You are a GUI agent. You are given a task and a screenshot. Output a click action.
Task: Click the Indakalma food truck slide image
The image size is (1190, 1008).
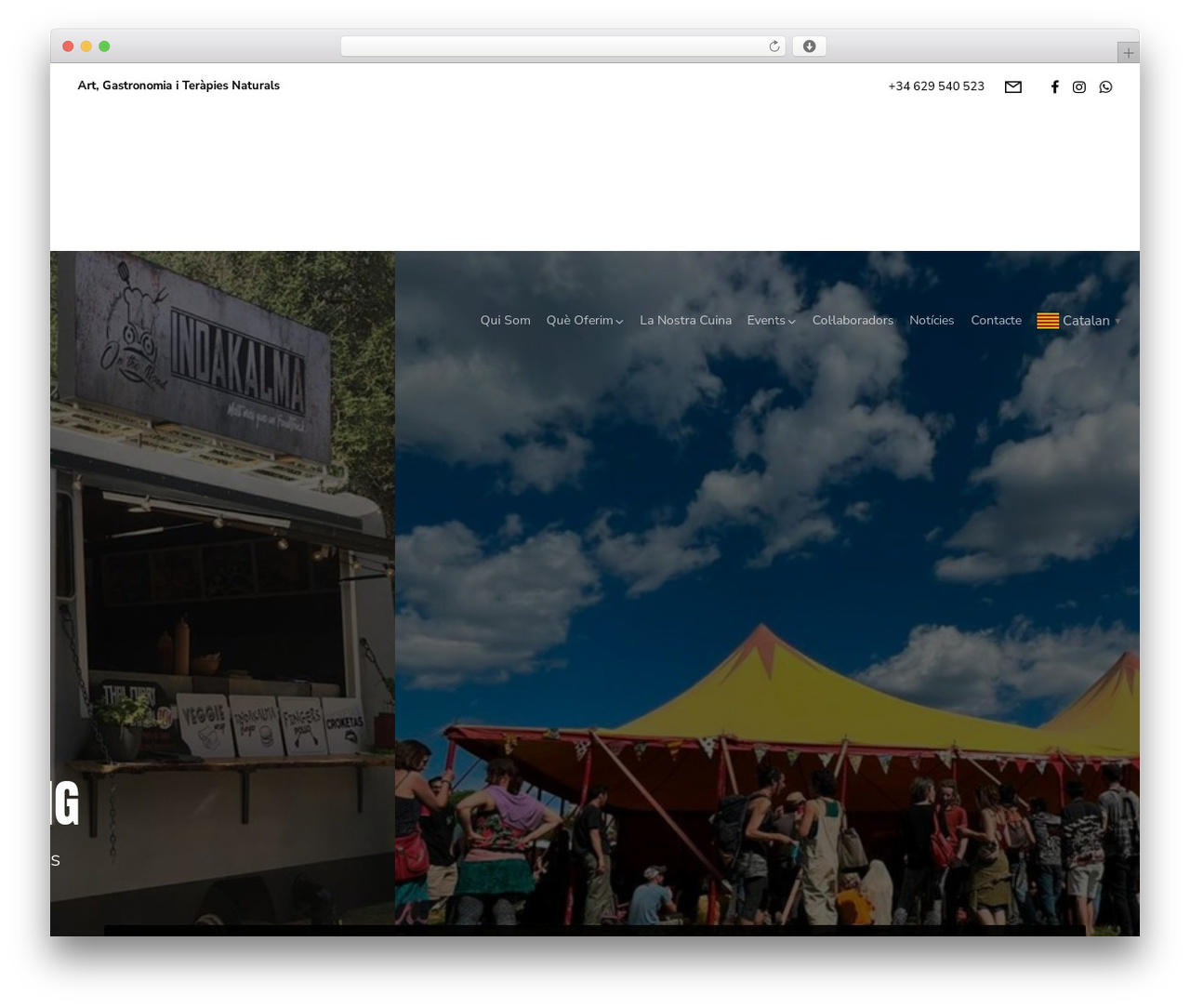click(222, 593)
